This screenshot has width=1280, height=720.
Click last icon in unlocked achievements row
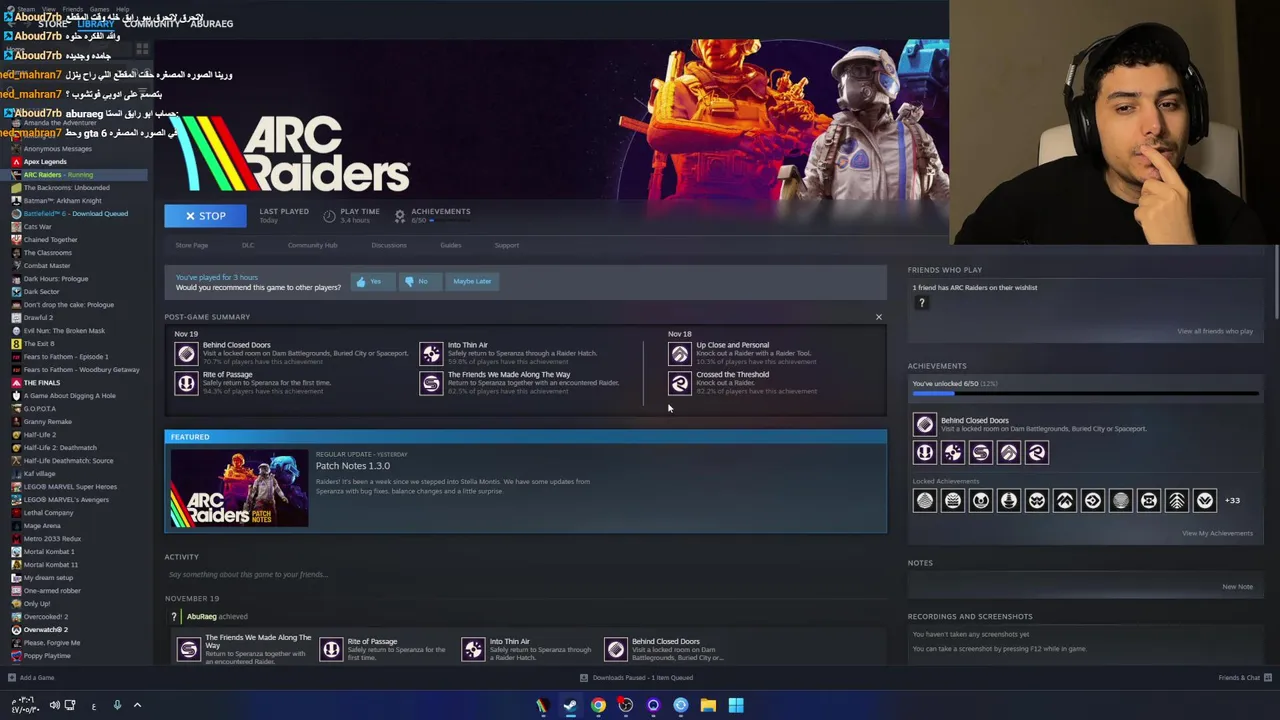(x=1036, y=453)
